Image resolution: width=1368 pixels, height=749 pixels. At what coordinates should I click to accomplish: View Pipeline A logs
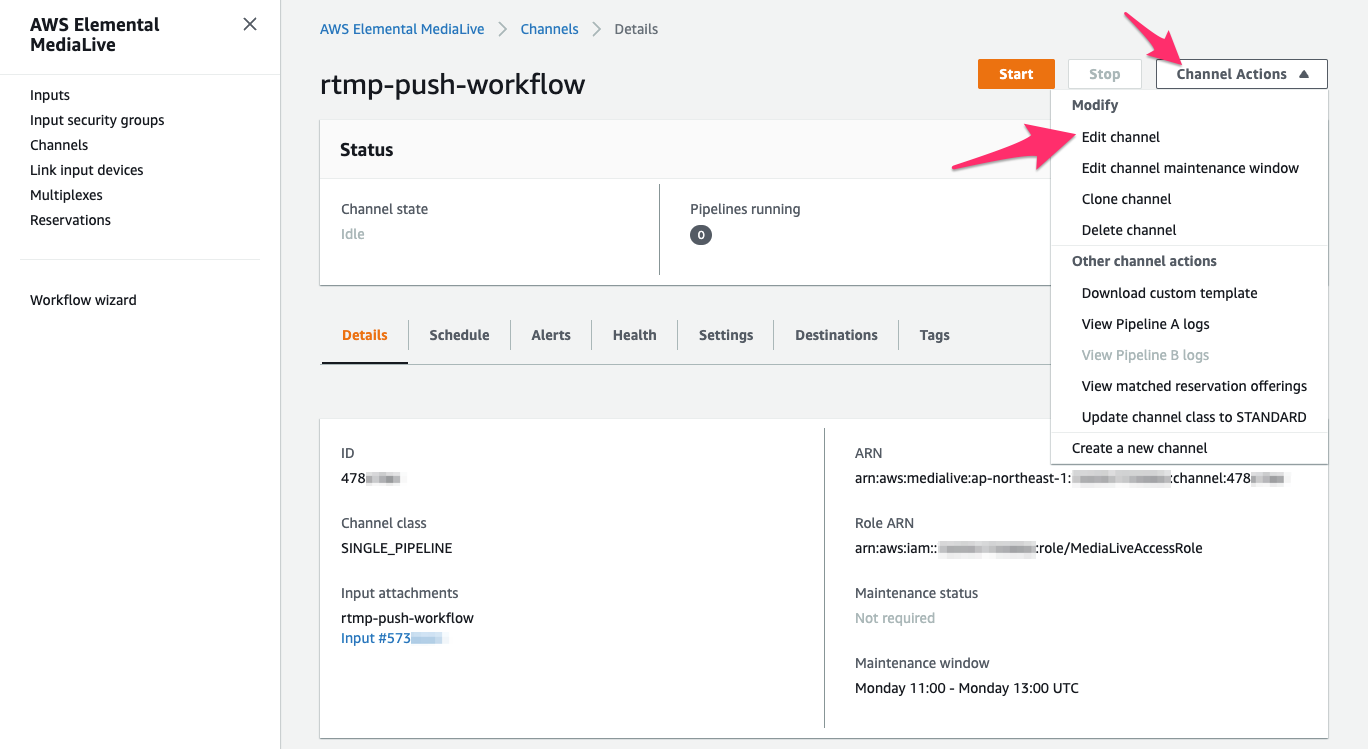click(x=1146, y=324)
